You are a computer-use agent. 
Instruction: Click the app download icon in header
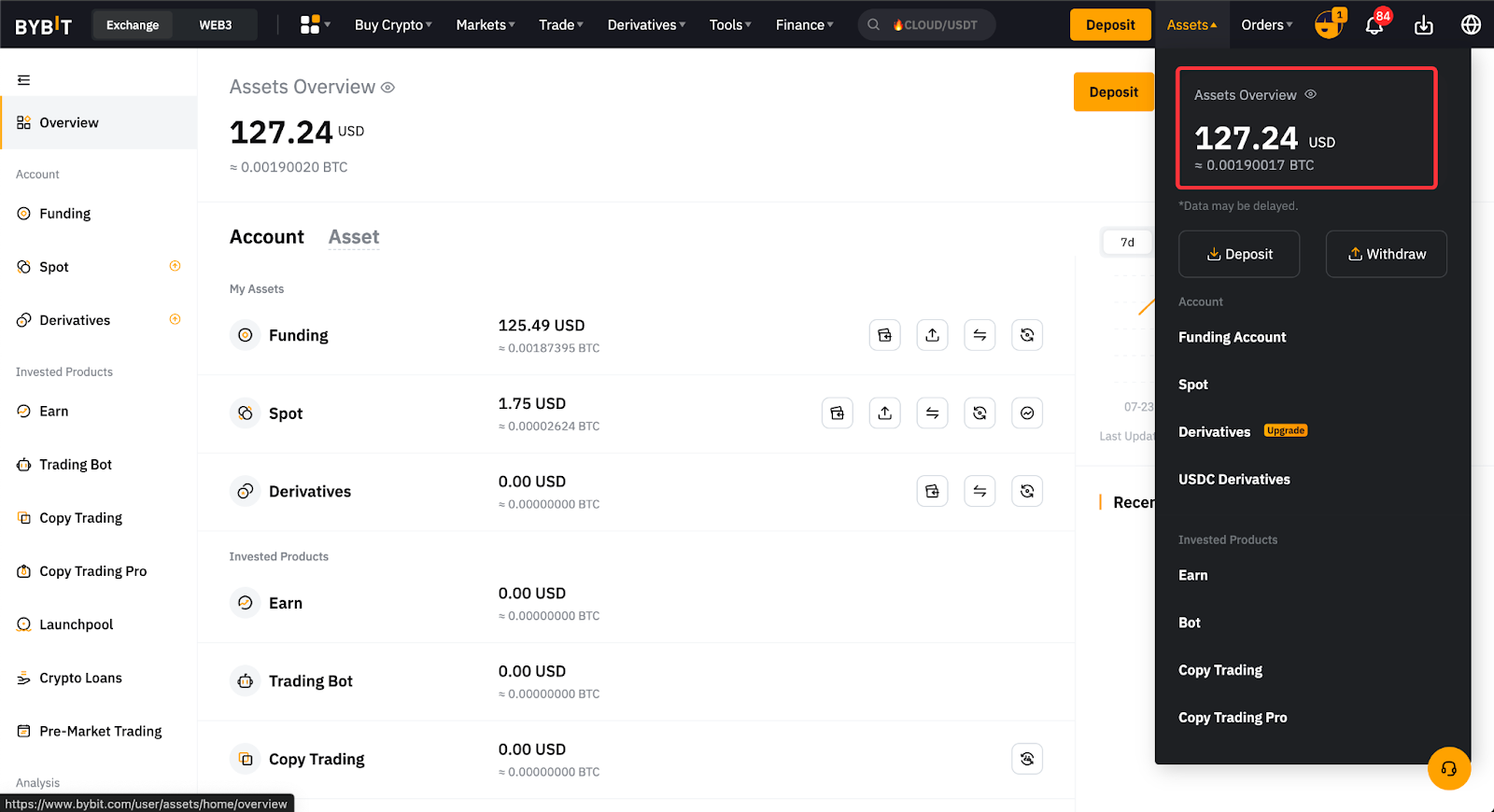[1423, 25]
